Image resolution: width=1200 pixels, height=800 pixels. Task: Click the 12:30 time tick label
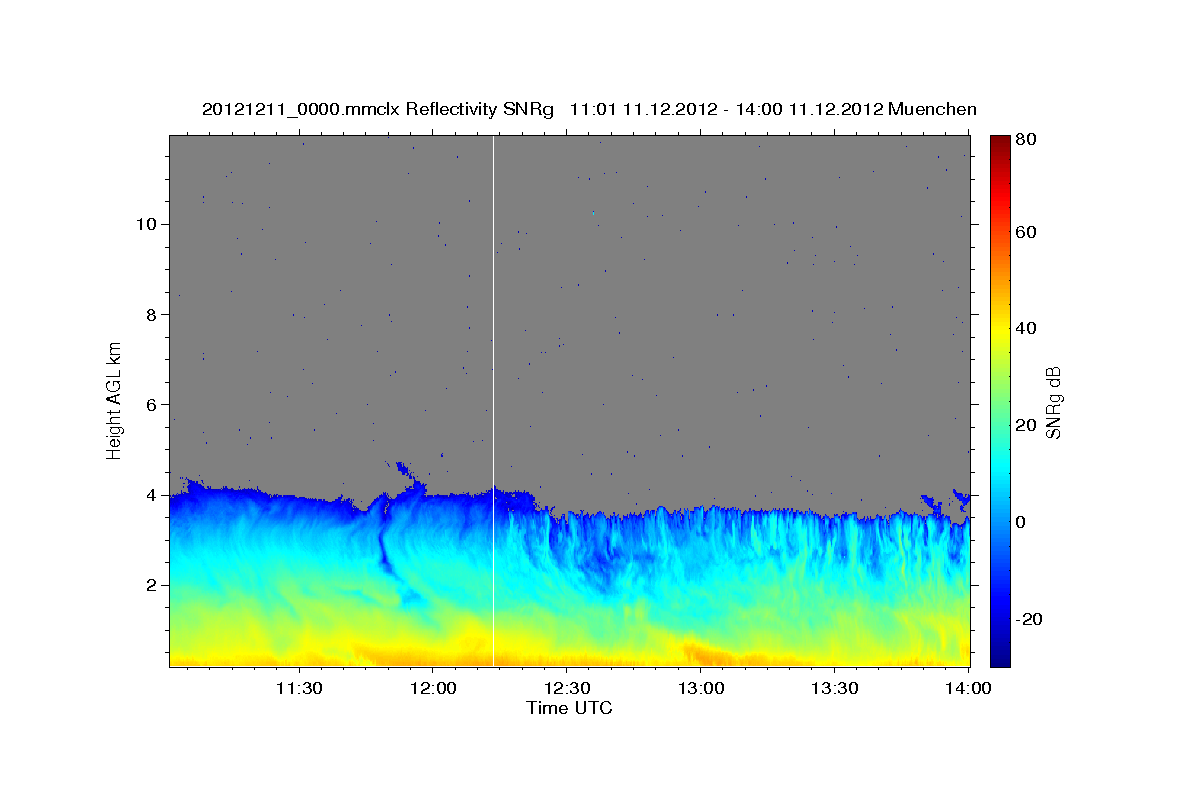tap(566, 688)
